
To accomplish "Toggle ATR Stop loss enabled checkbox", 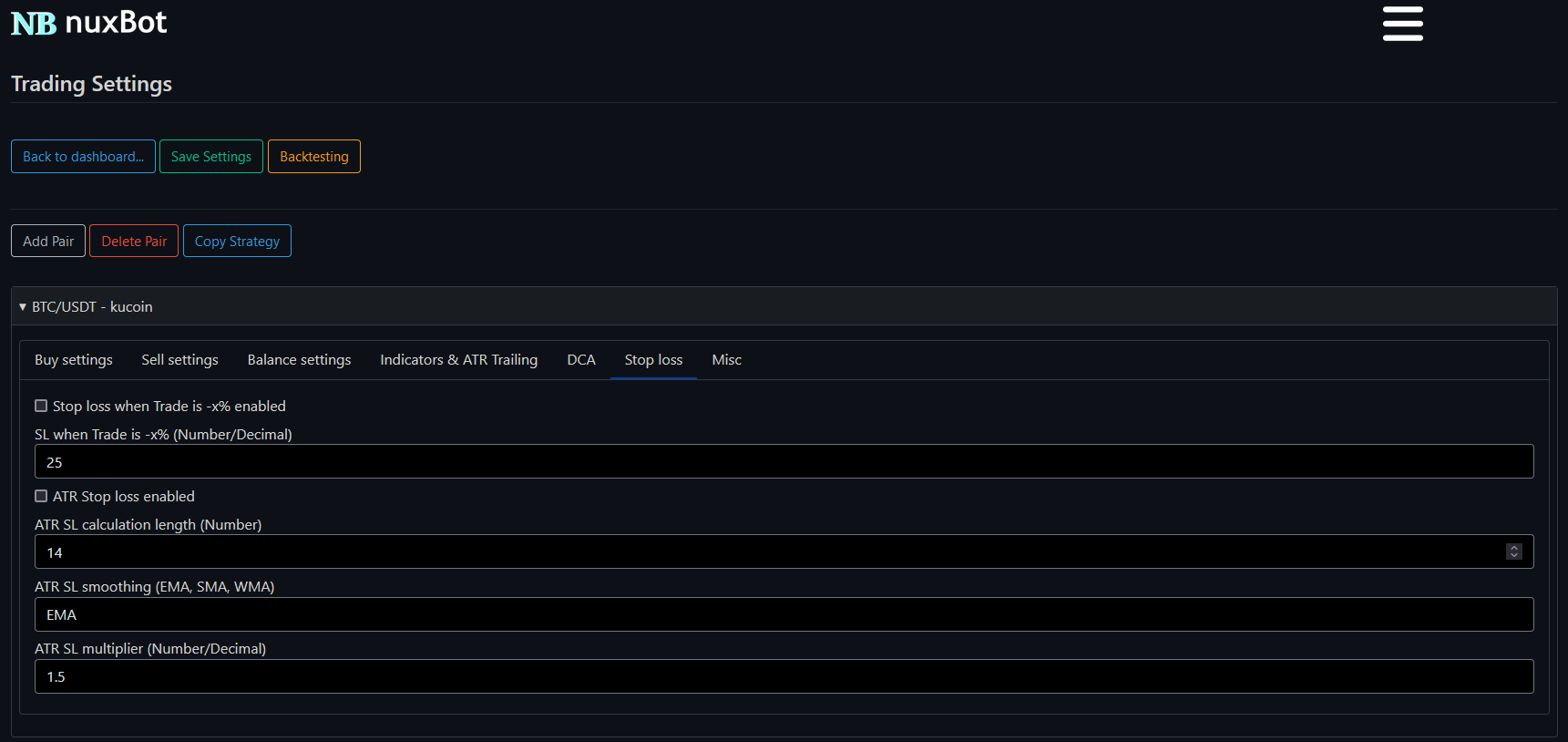I will (x=41, y=496).
